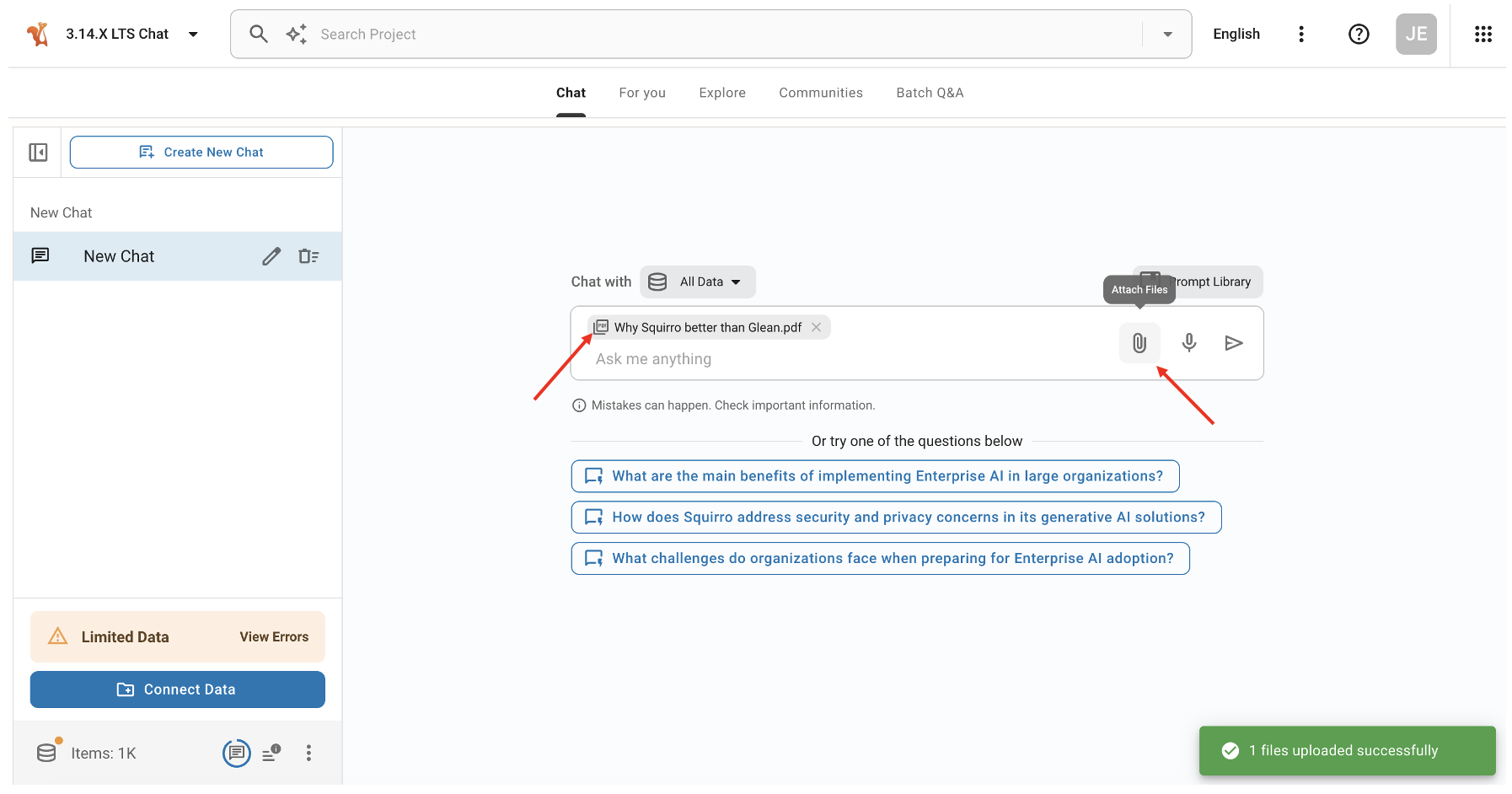Open the apps grid launcher

point(1483,34)
